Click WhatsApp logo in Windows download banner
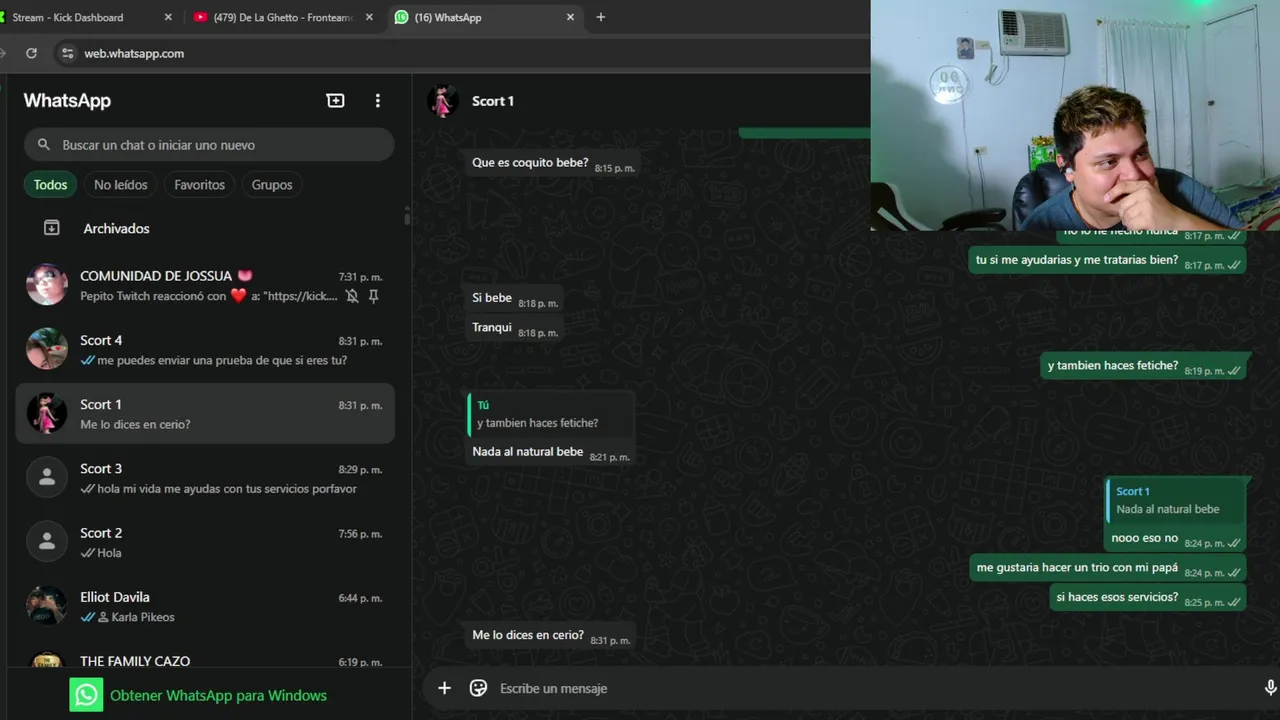 coord(86,695)
